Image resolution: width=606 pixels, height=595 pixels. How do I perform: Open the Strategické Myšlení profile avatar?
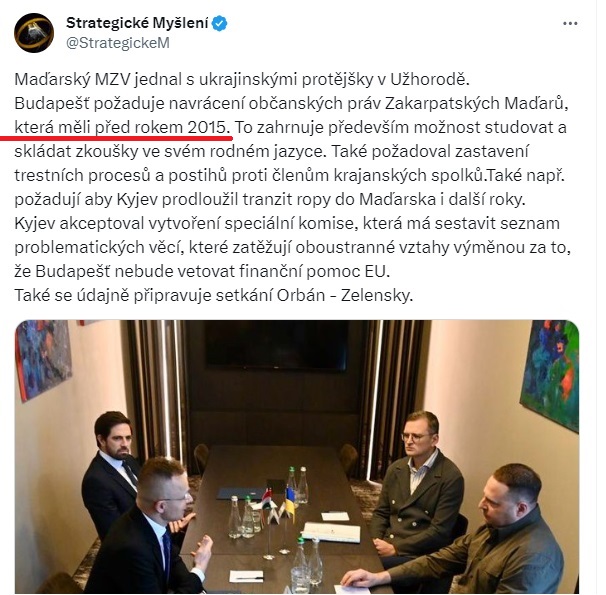pyautogui.click(x=34, y=33)
